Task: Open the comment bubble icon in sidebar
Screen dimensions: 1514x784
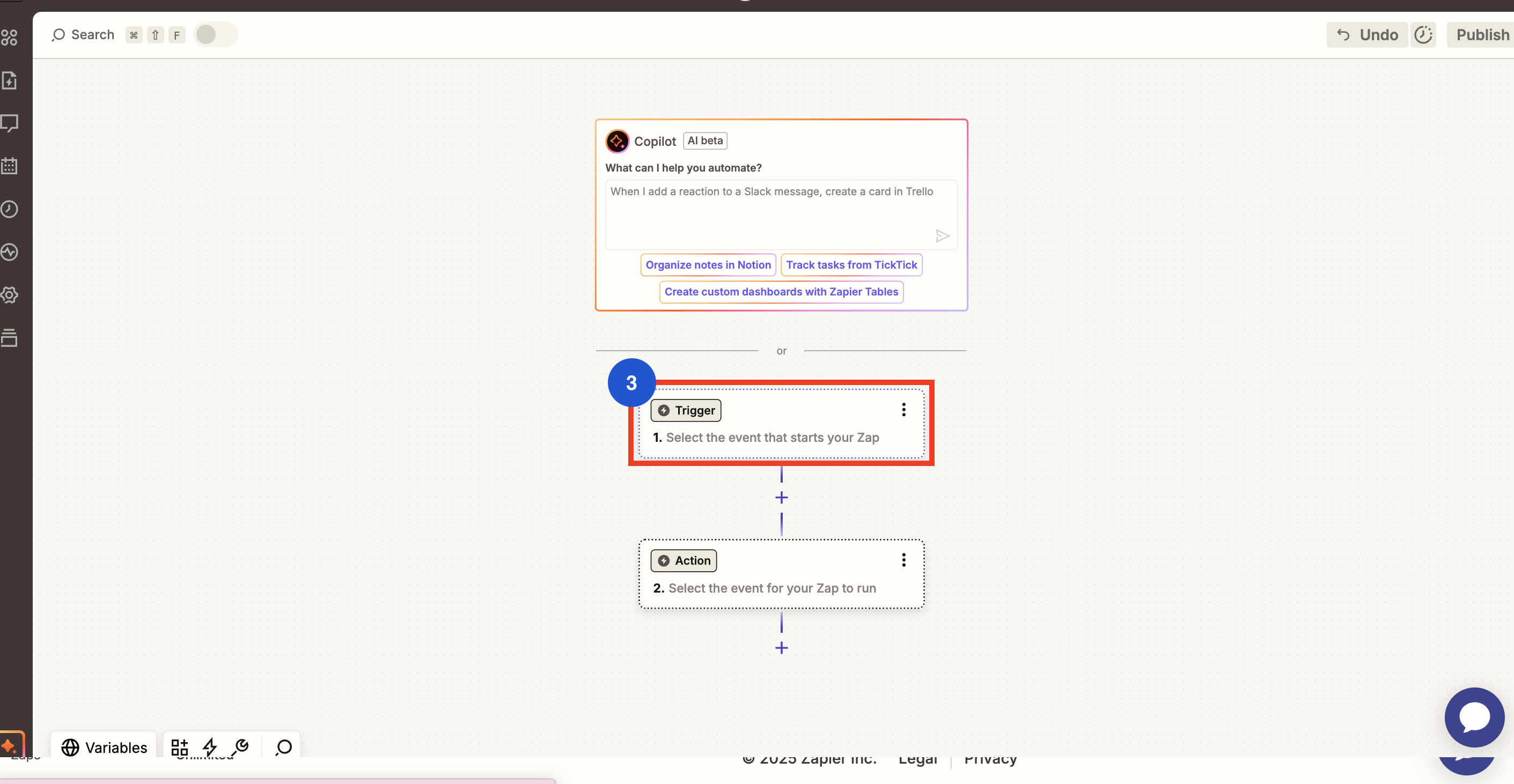Action: click(9, 123)
